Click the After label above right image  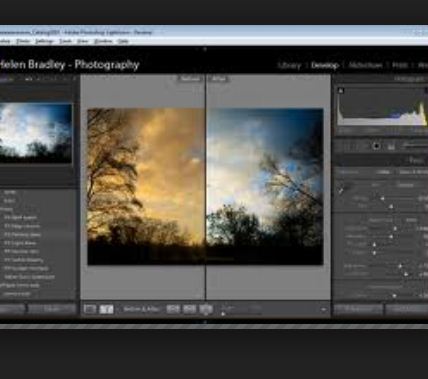click(219, 79)
